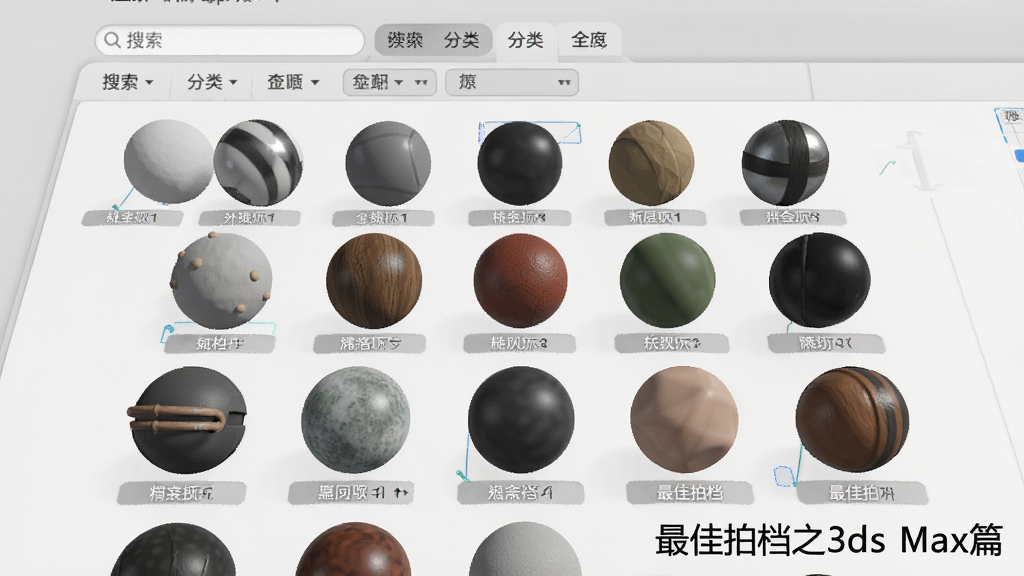Select the first segment of the gray pill control
The image size is (1024, 576).
pyautogui.click(x=406, y=40)
